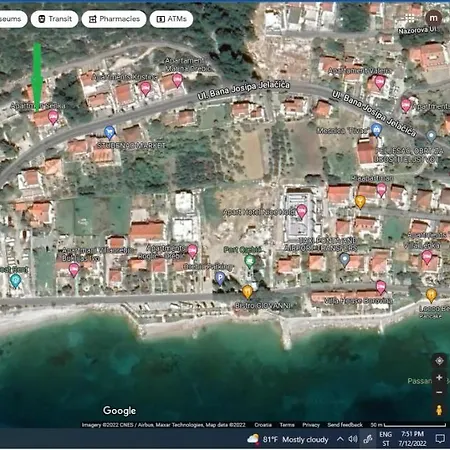Show Transit places on the map
This screenshot has height=450, width=450.
tap(55, 19)
